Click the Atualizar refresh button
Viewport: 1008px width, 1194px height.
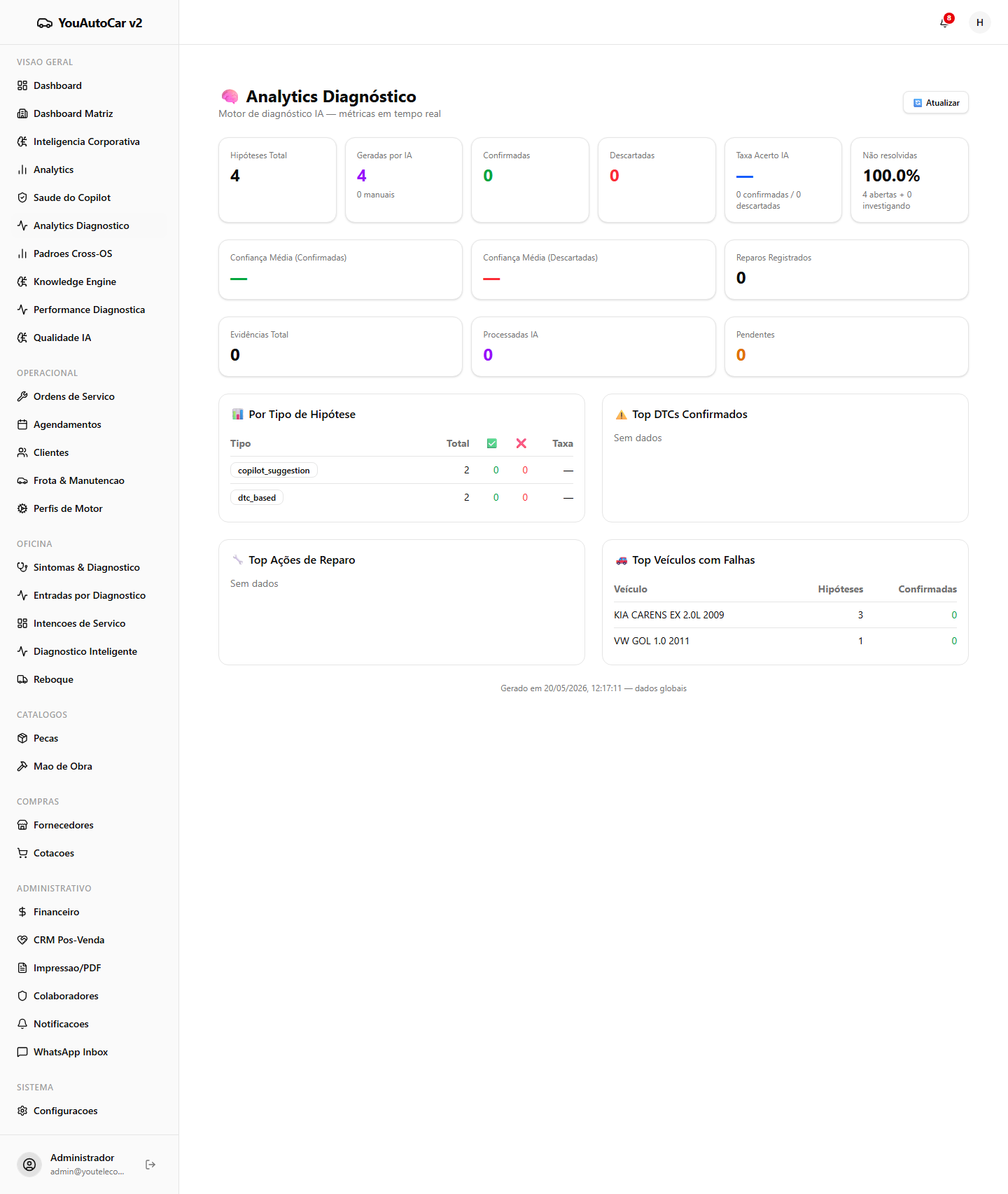[936, 102]
